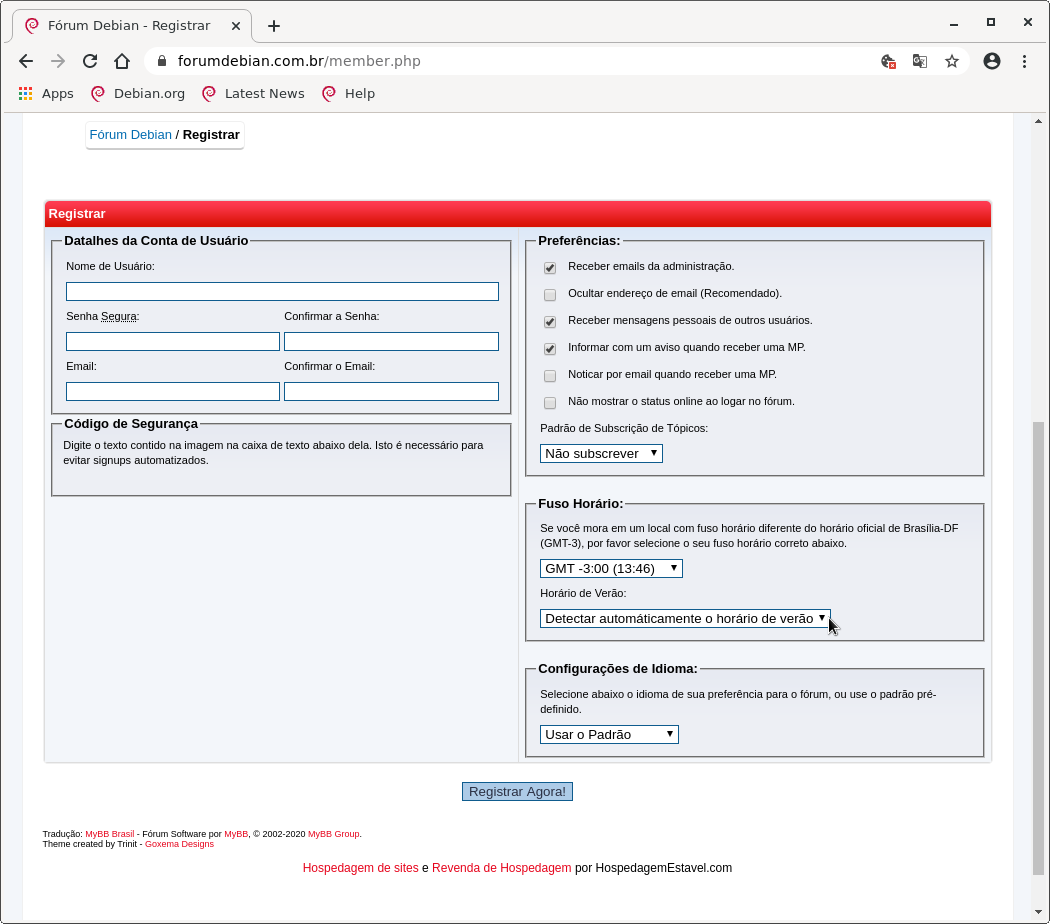Open the Apps grid shortcut
This screenshot has width=1050, height=924.
coord(46,94)
